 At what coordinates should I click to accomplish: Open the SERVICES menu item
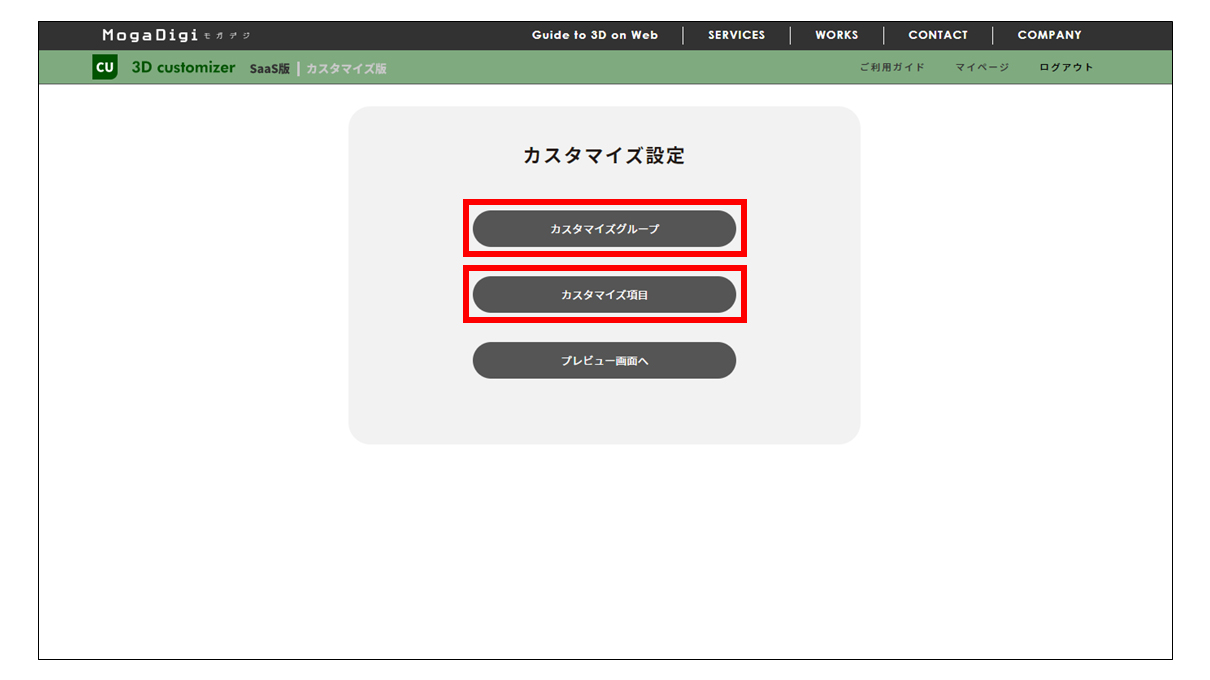(x=736, y=35)
